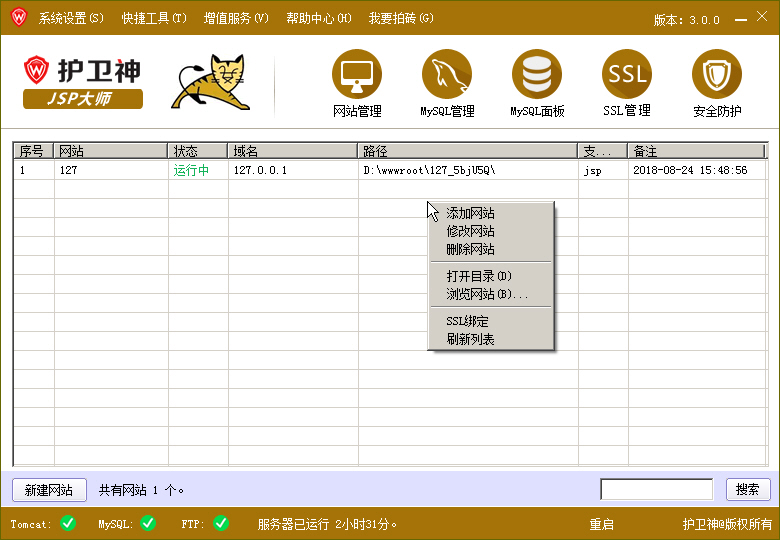Screen dimensions: 780x540
Task: Choose SSL绑定 from context menu
Action: pos(467,321)
